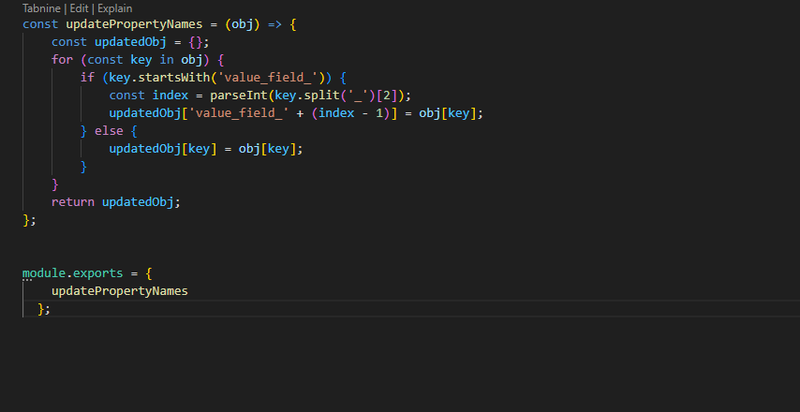Viewport: 800px width, 412px height.
Task: Click the for keyword
Action: [x=62, y=60]
